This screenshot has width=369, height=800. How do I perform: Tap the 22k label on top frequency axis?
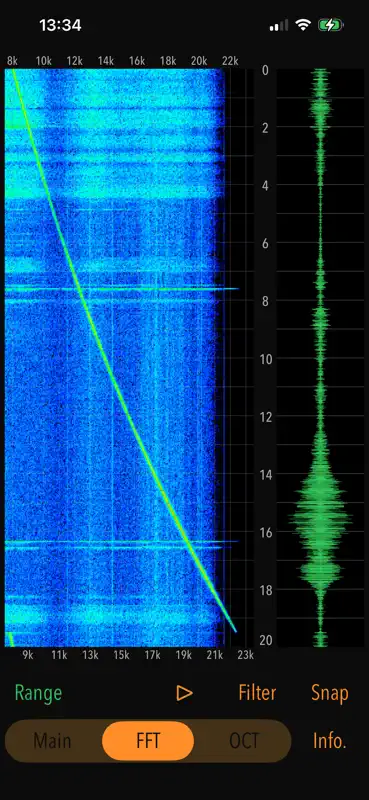[x=230, y=61]
